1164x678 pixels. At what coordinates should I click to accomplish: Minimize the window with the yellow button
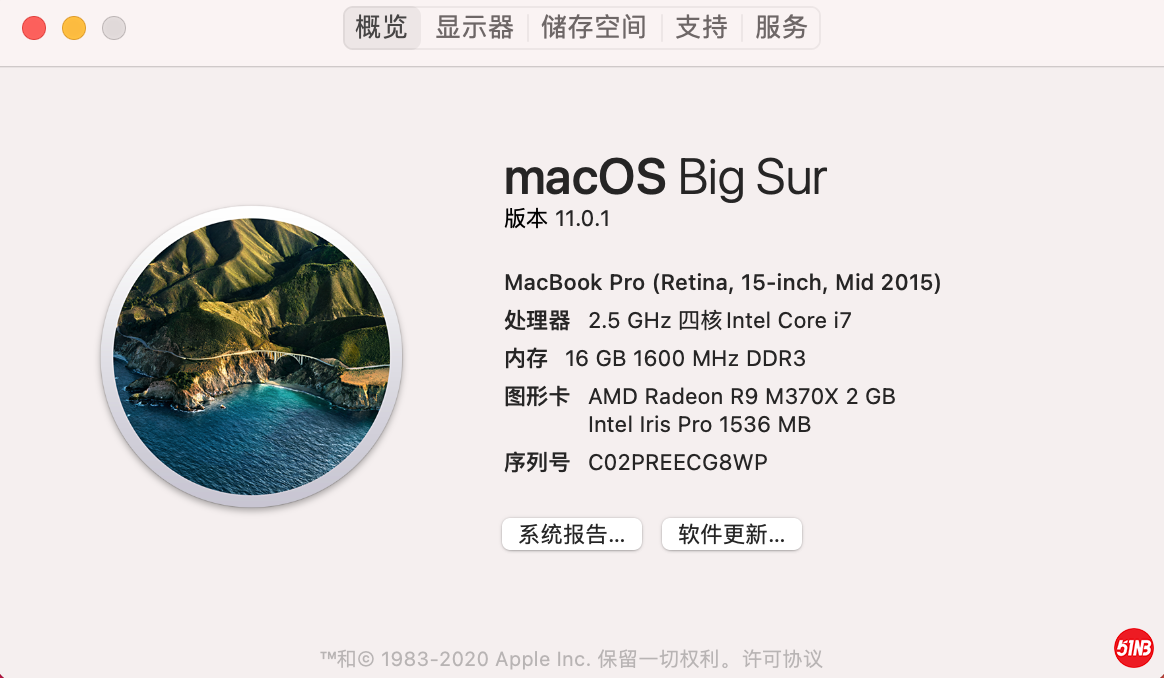74,28
